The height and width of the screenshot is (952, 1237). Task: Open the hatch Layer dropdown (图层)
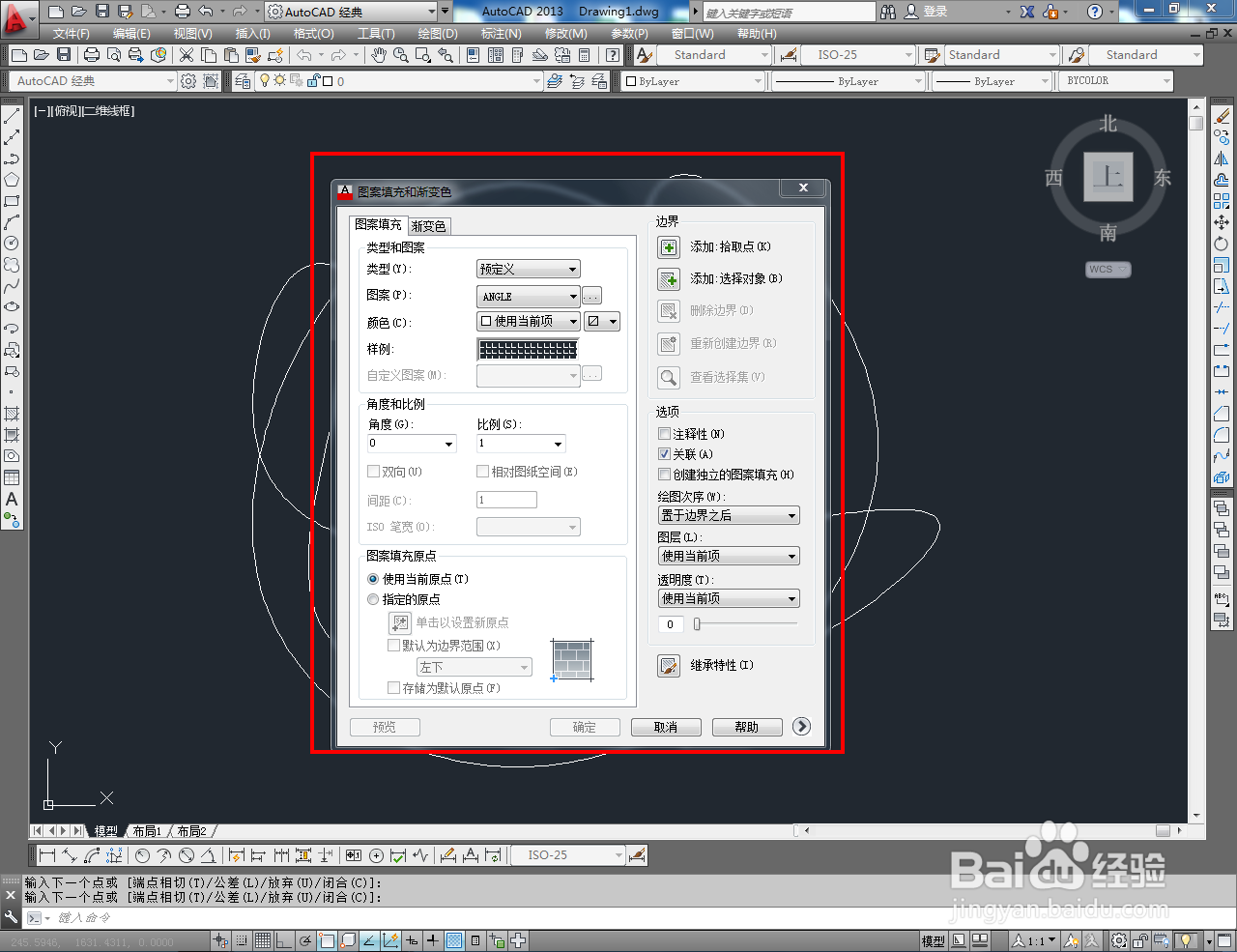click(x=729, y=556)
